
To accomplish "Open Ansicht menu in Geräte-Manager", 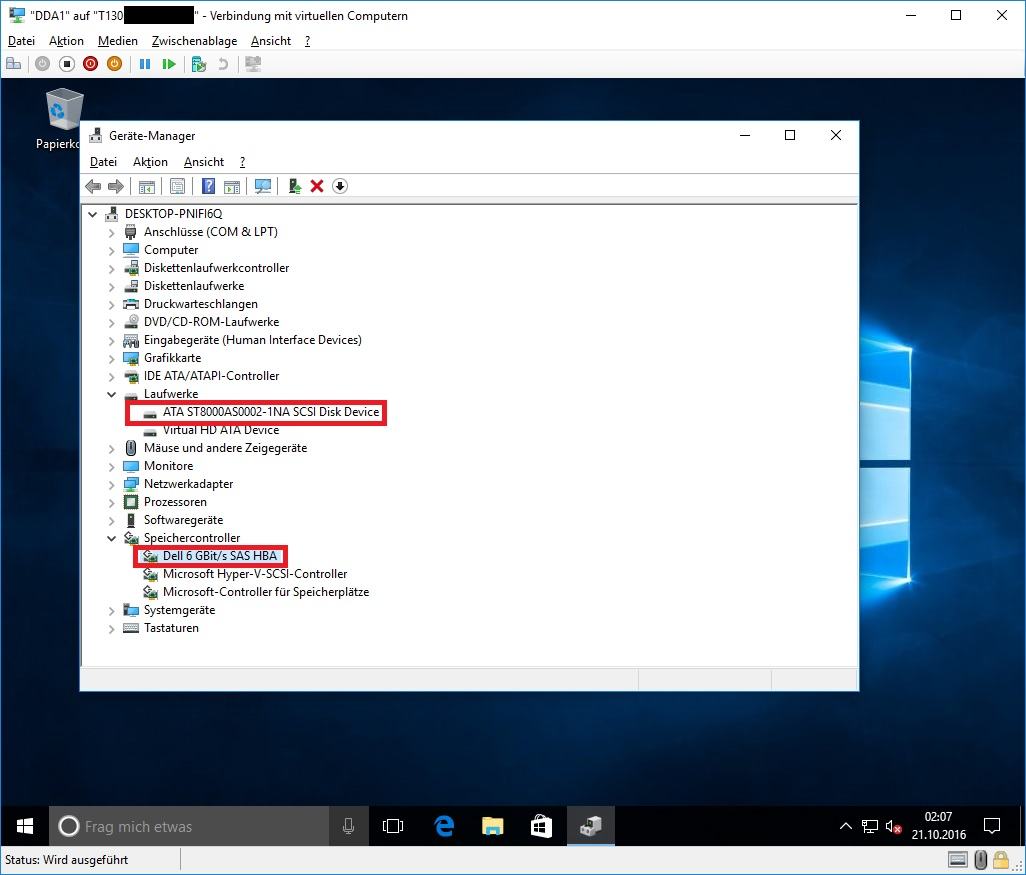I will tap(204, 162).
